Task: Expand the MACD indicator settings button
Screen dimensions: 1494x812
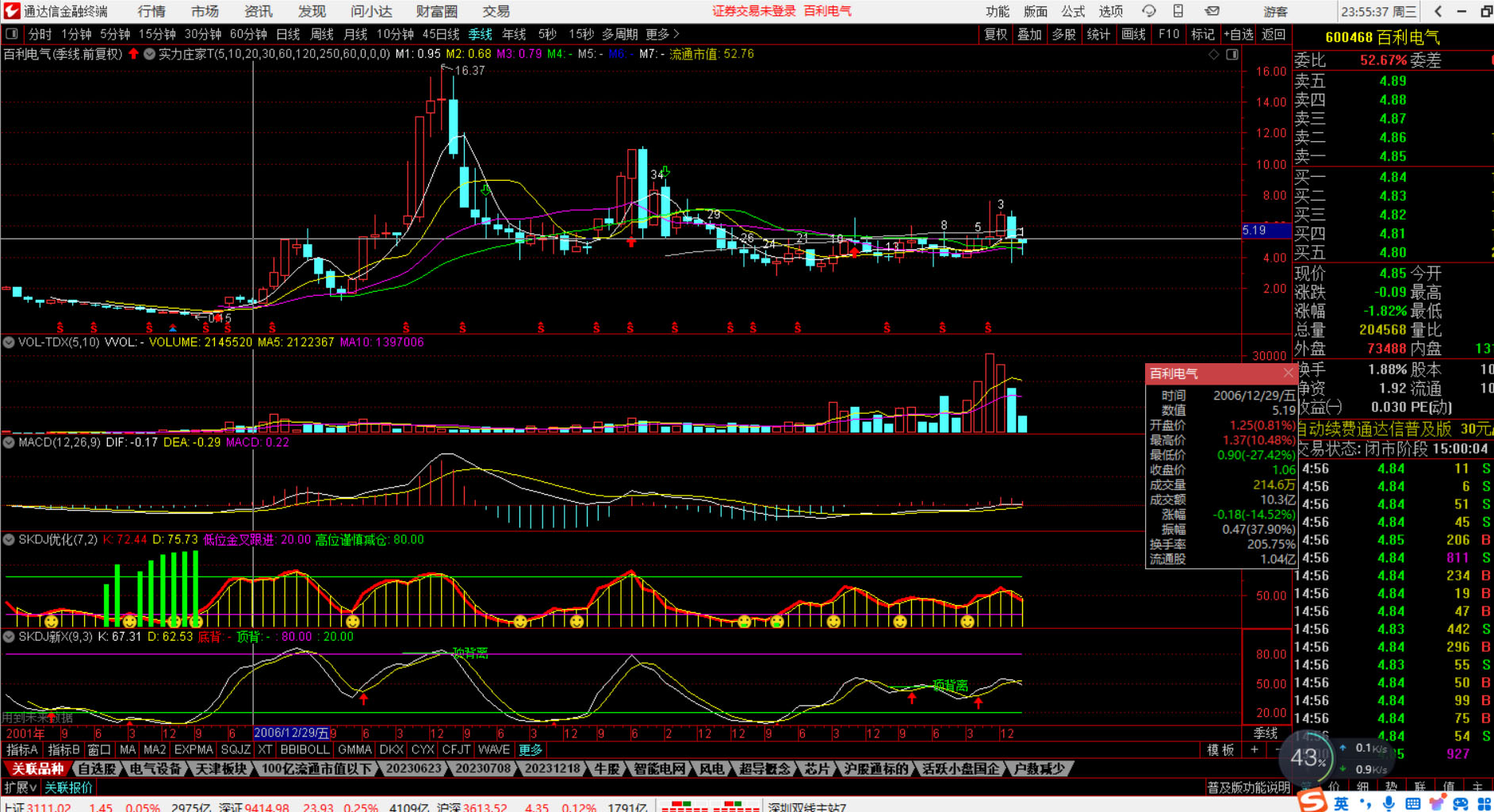Action: point(9,442)
